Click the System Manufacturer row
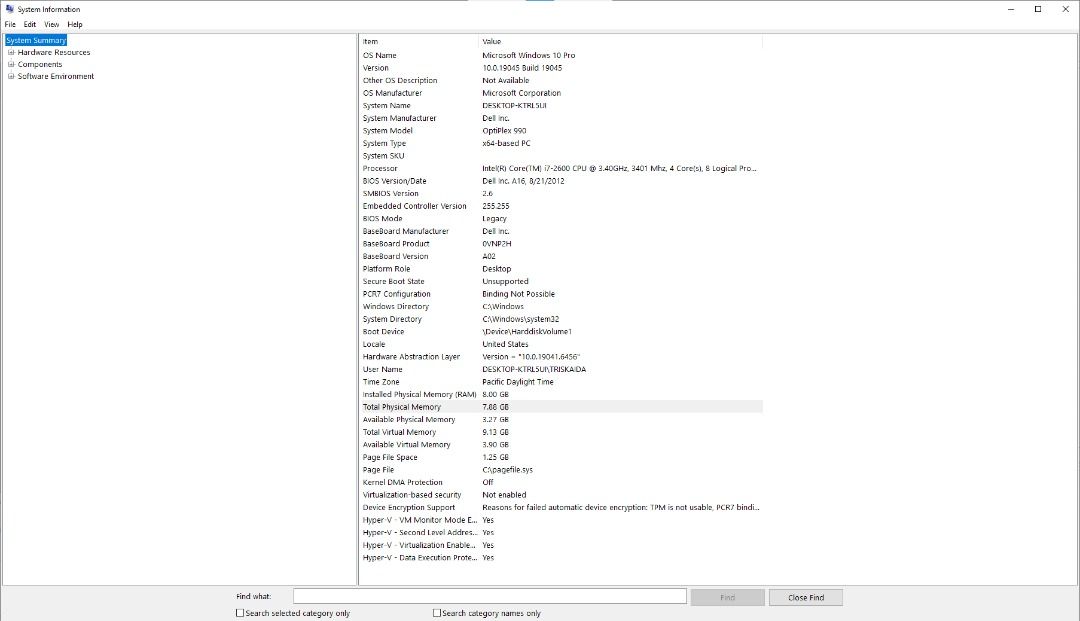1080x621 pixels. [x=561, y=118]
